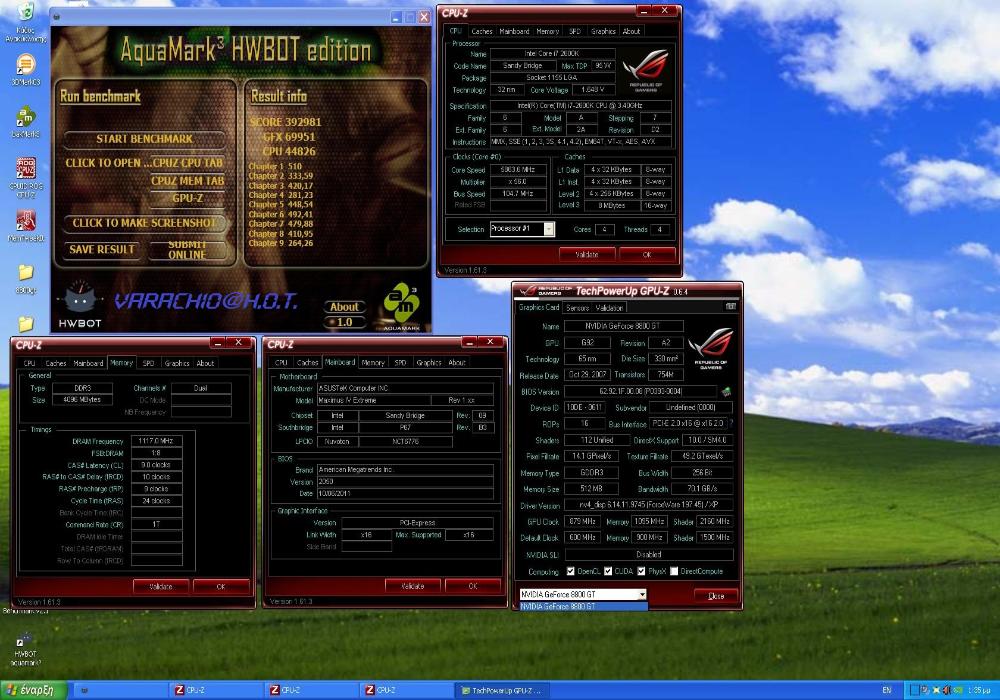Click the EN language indicator on the taskbar
This screenshot has height=700, width=1000.
pos(887,690)
